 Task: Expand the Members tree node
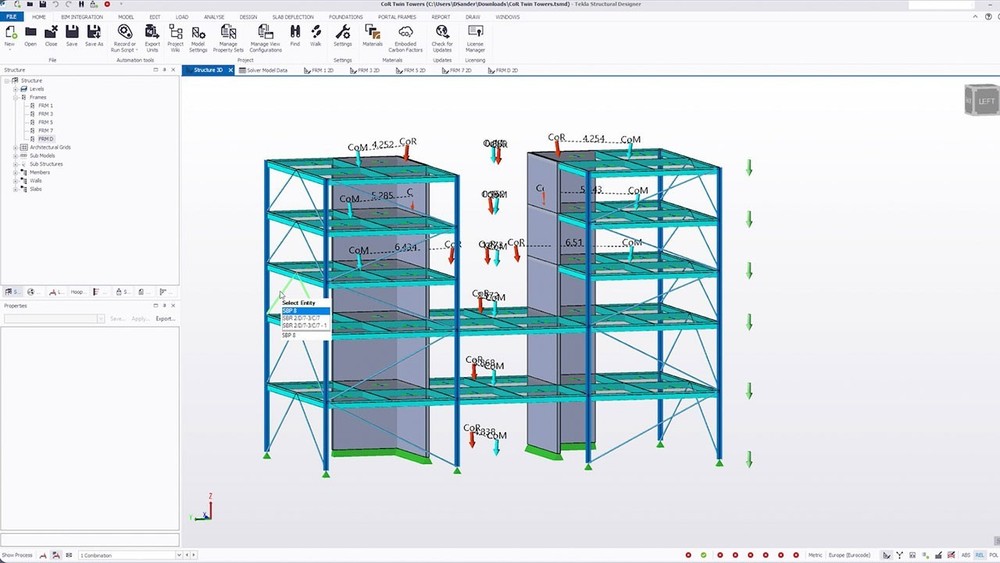(x=15, y=172)
